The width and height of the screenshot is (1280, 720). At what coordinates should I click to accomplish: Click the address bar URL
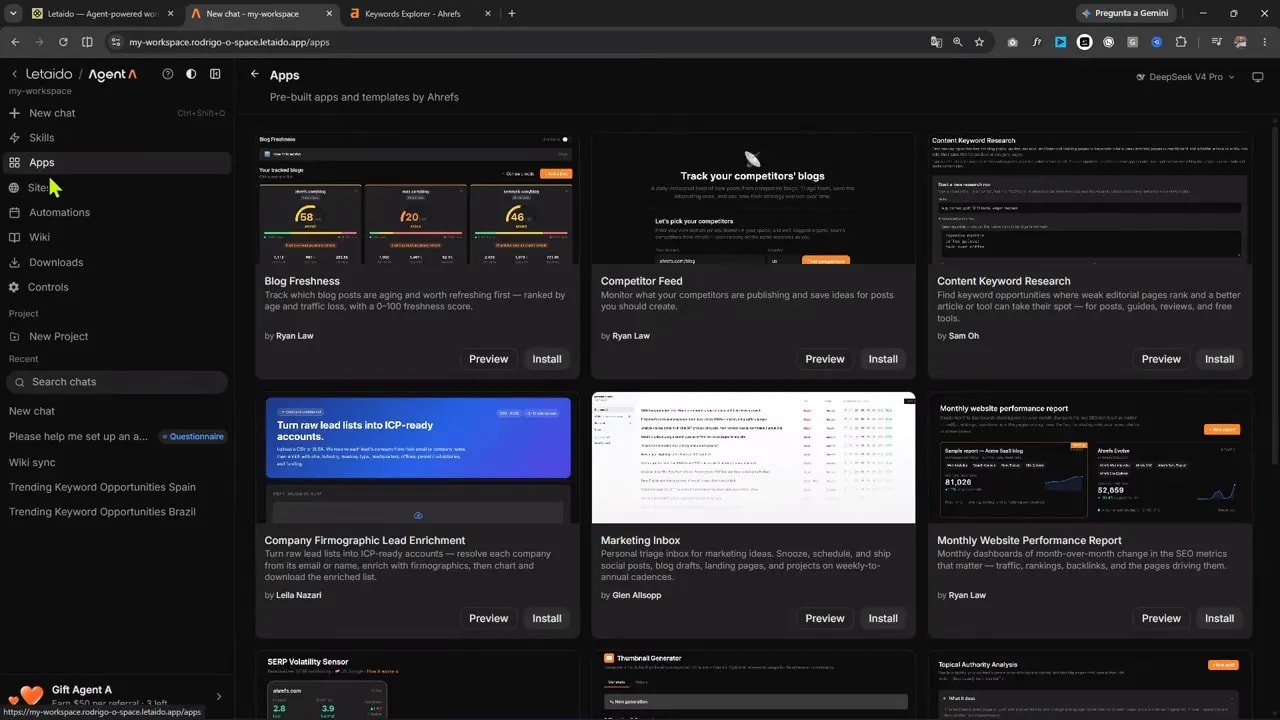coord(229,42)
